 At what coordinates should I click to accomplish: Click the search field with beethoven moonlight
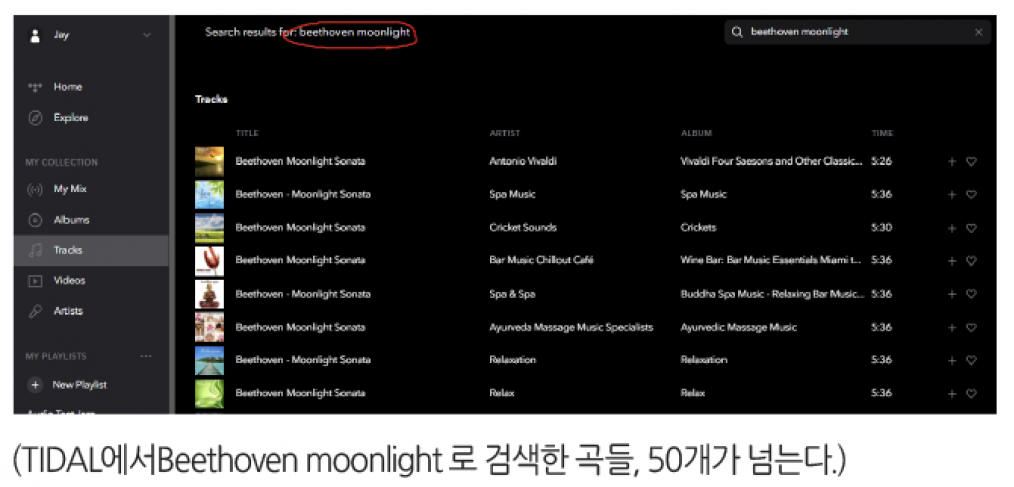858,32
